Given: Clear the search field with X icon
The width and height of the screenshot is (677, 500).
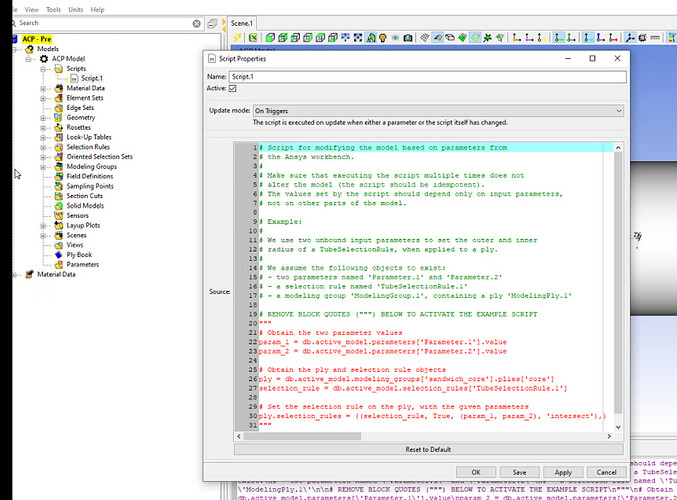Looking at the screenshot, I should 196,24.
